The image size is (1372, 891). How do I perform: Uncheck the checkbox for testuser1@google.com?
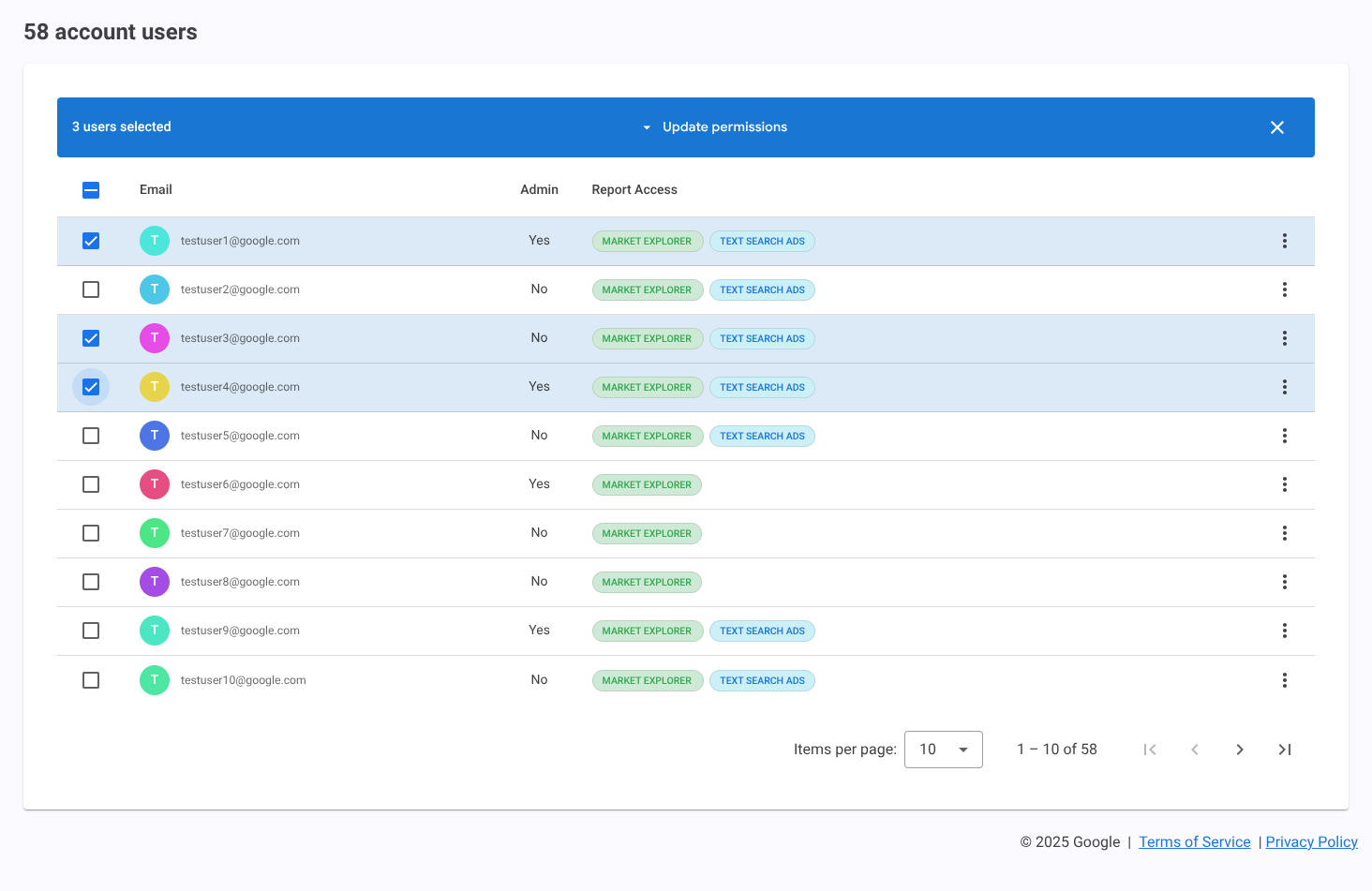pos(91,241)
